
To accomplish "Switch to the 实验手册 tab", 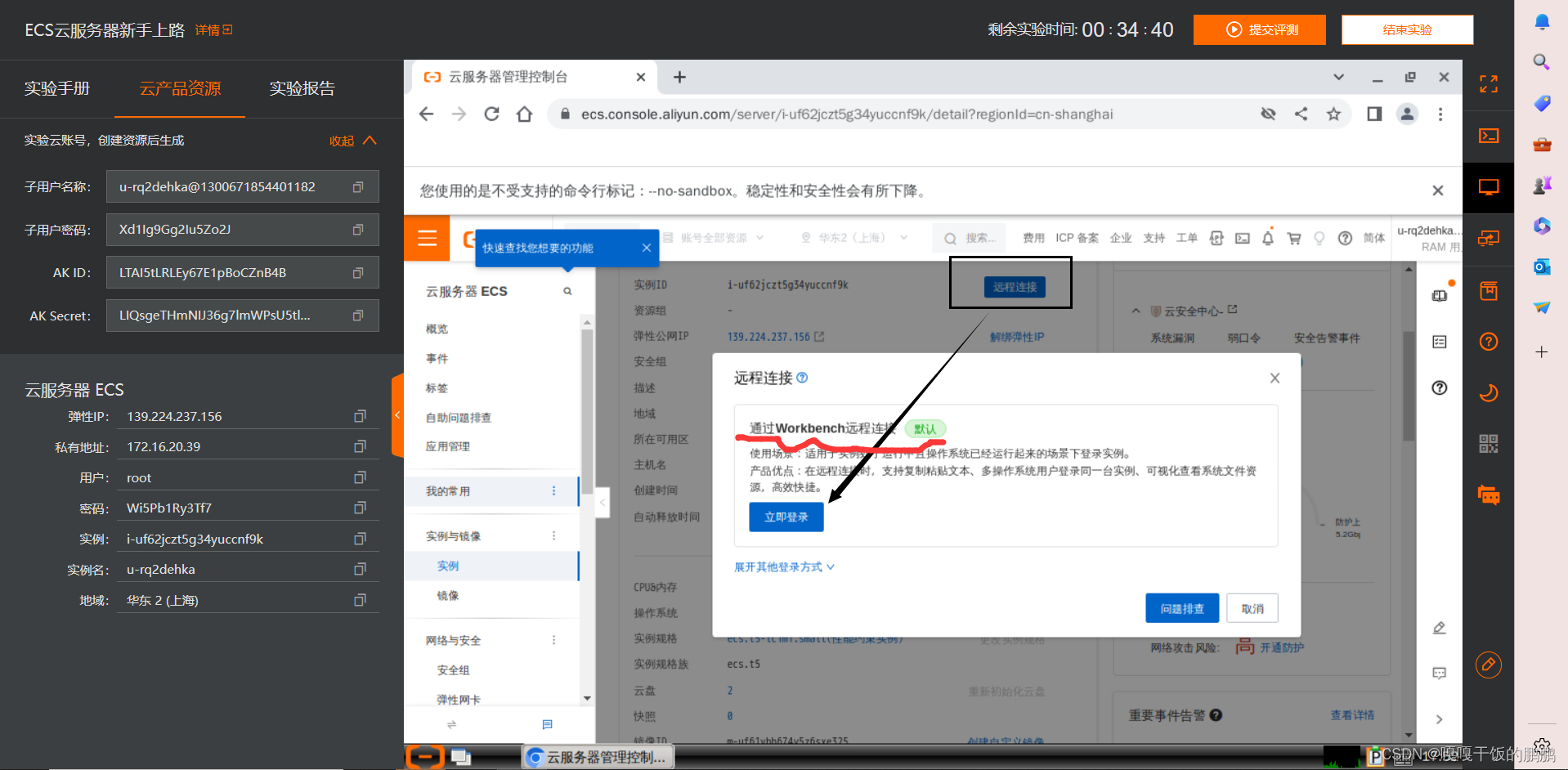I will [x=57, y=88].
